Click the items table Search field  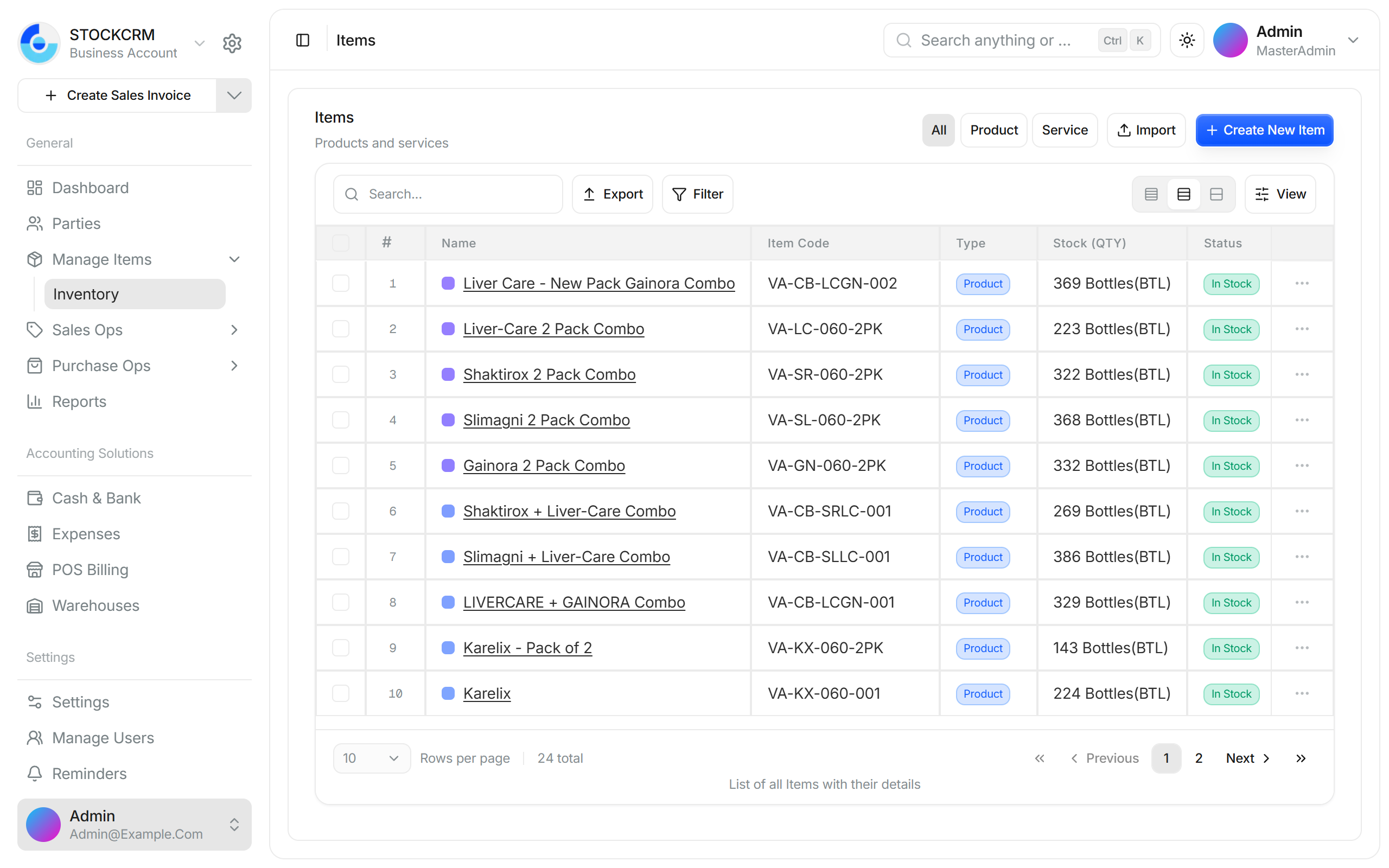pos(448,194)
